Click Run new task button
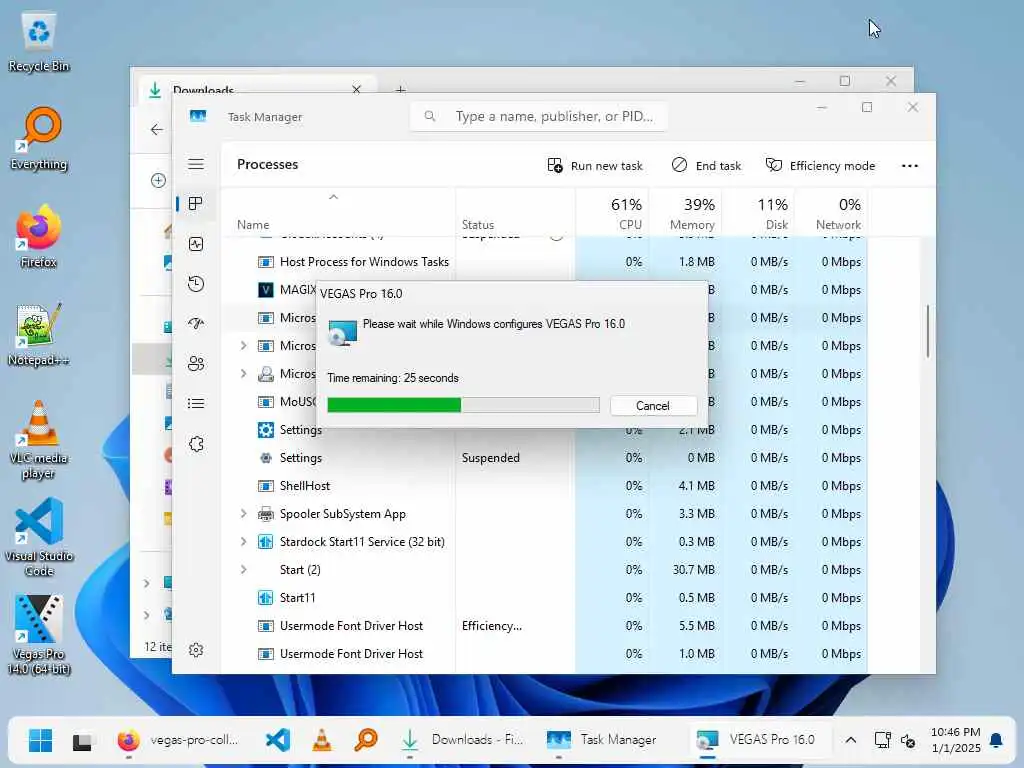The image size is (1024, 768). pyautogui.click(x=595, y=165)
